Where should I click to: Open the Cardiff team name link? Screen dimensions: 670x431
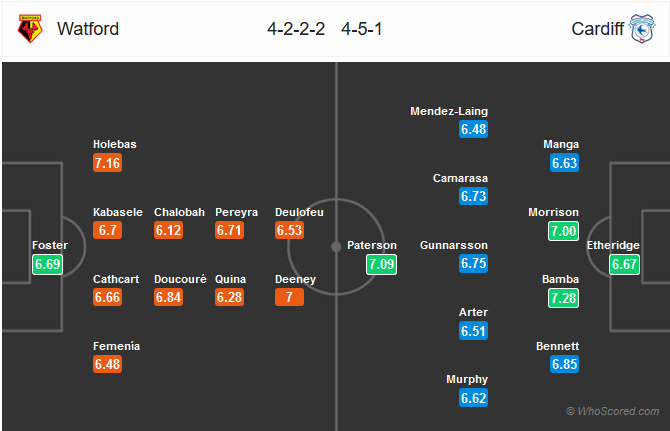pyautogui.click(x=597, y=29)
